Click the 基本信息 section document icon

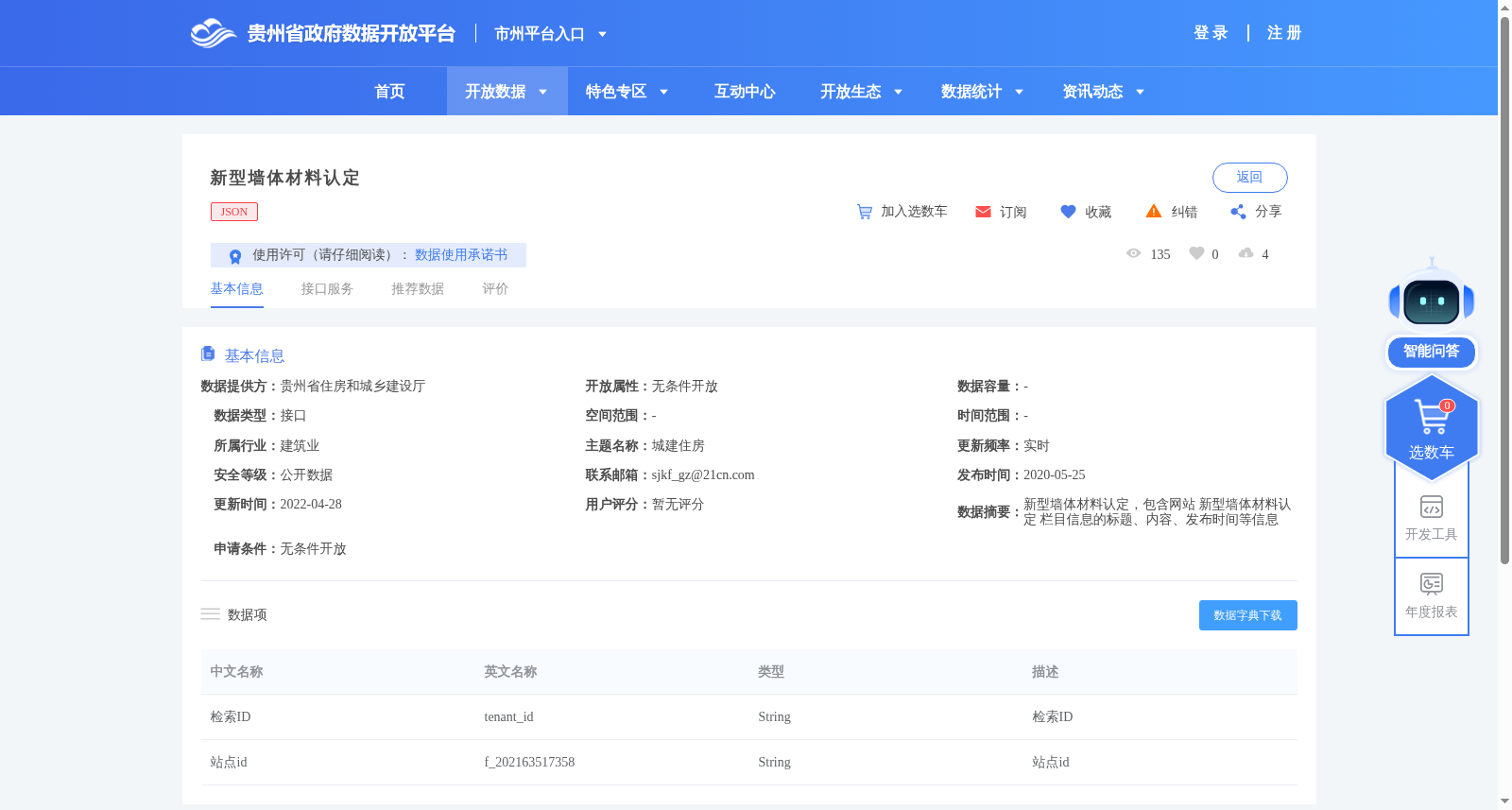tap(208, 353)
